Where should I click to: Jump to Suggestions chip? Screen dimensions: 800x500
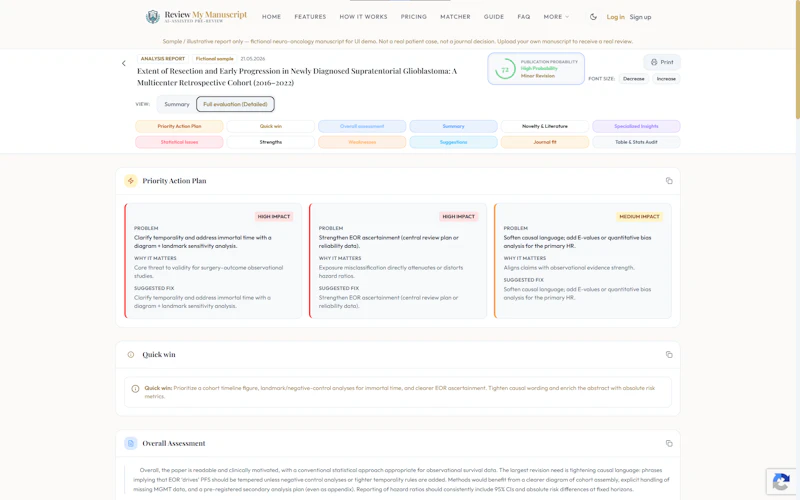tap(453, 142)
